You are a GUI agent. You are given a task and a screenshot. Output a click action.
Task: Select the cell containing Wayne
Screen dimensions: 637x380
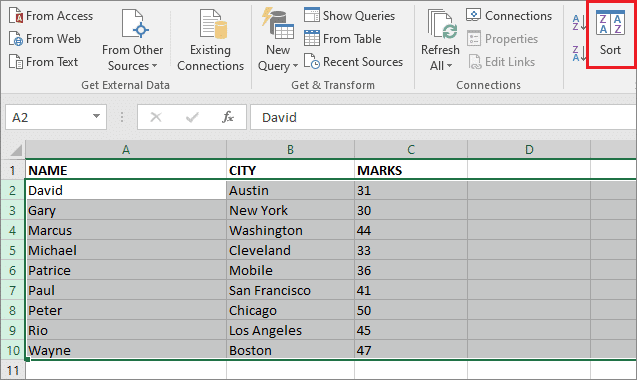(x=126, y=350)
